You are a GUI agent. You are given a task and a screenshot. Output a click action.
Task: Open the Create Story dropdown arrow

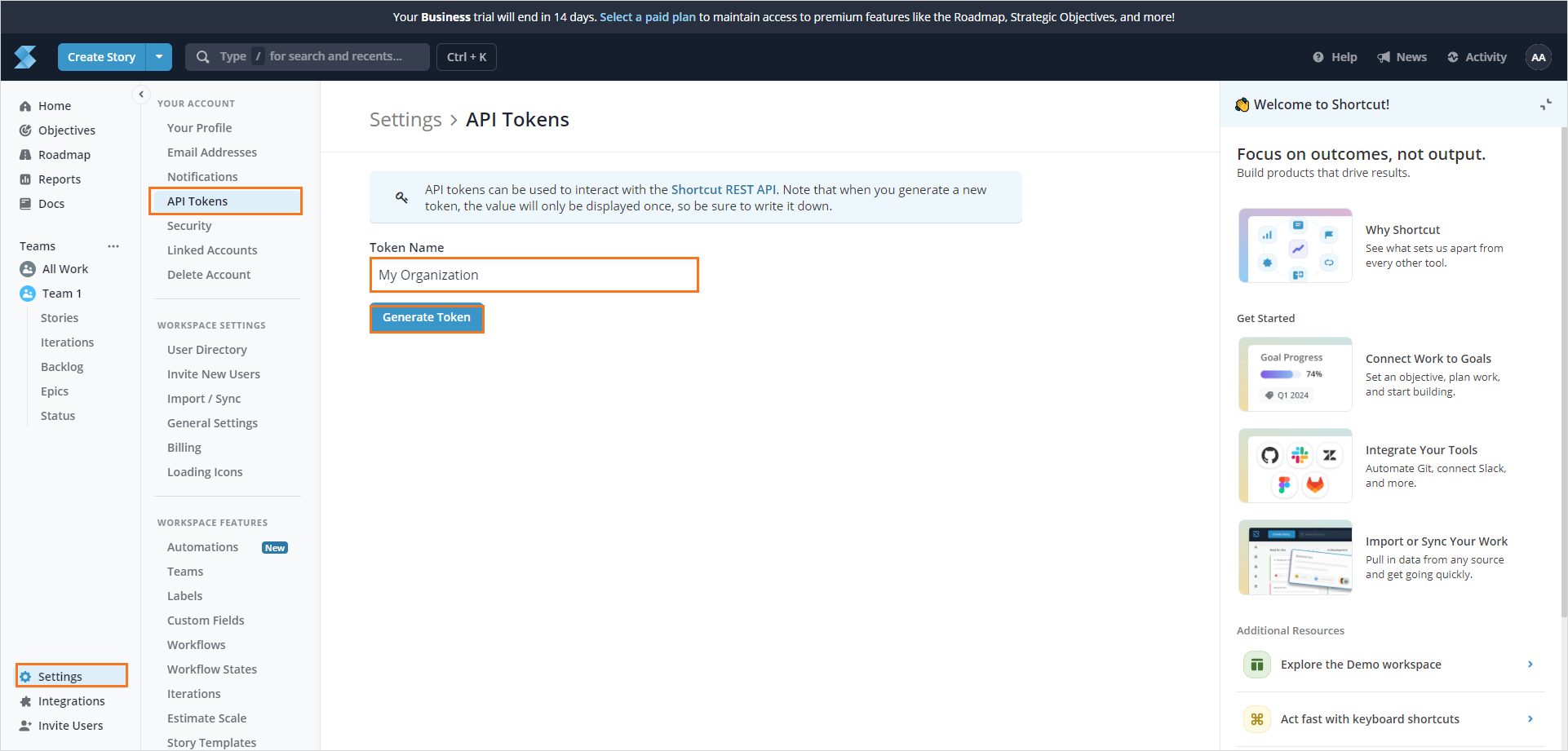159,57
